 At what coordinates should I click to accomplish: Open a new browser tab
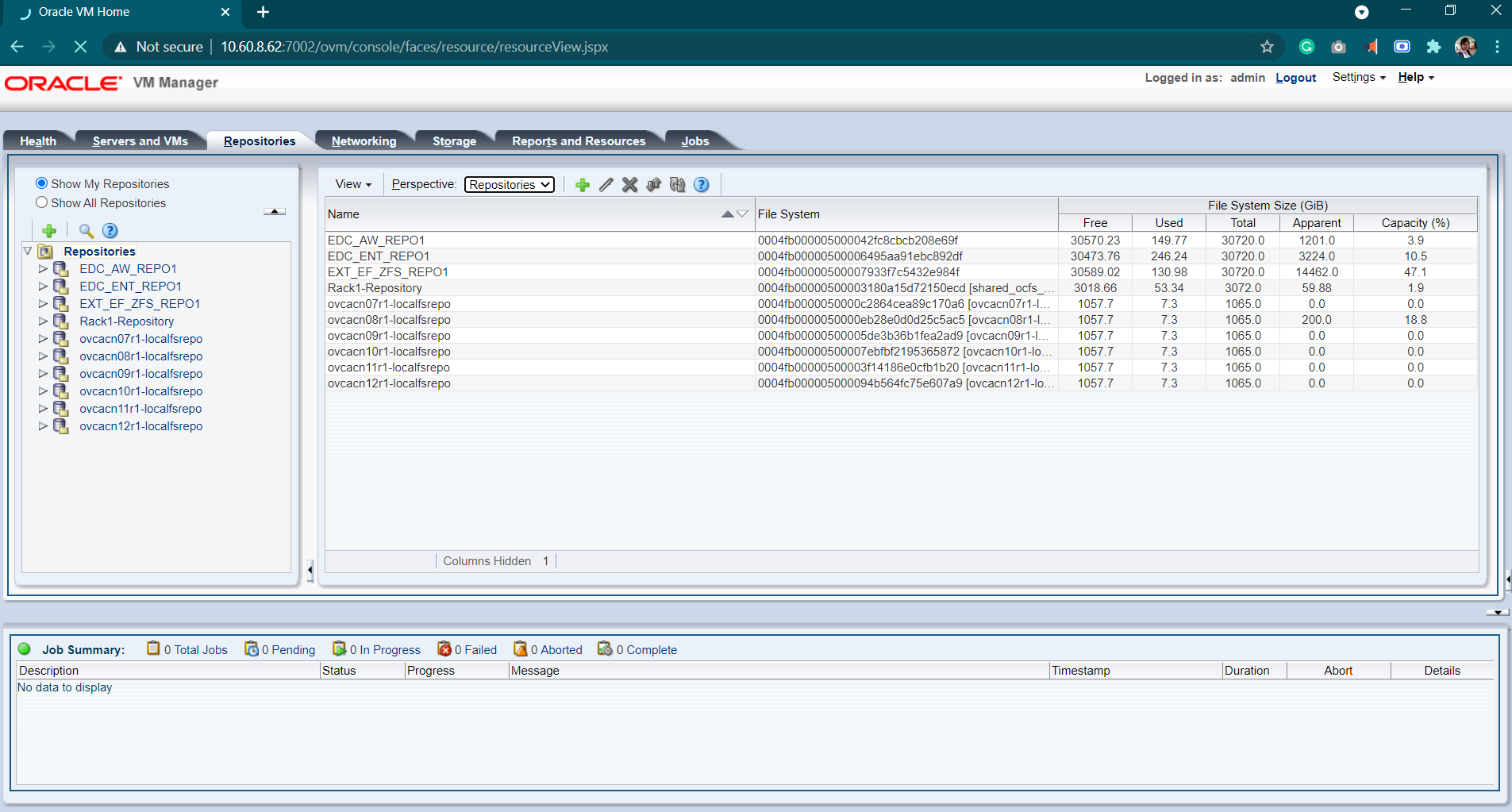point(263,12)
